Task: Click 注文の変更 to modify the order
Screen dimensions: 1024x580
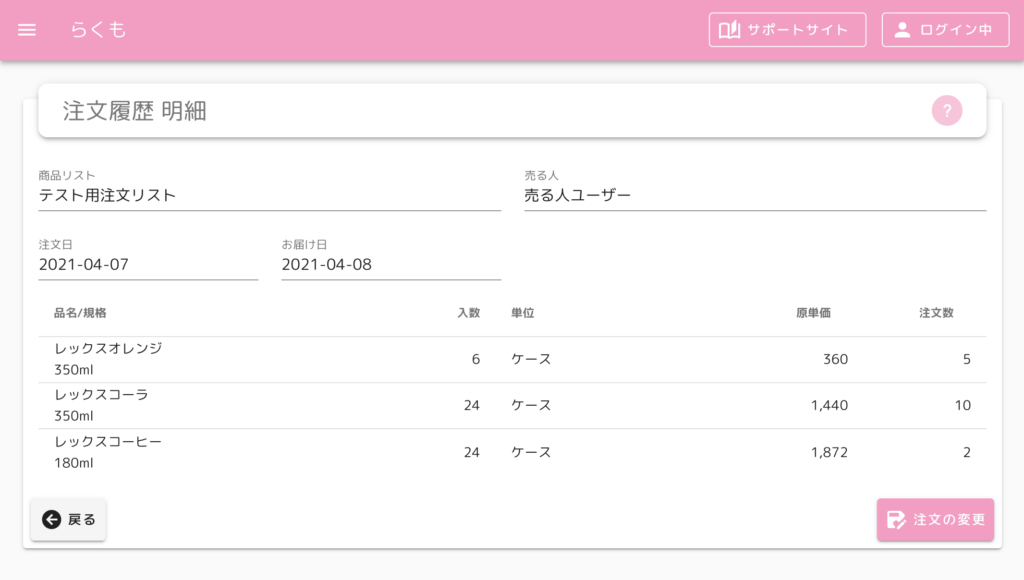Action: click(935, 520)
